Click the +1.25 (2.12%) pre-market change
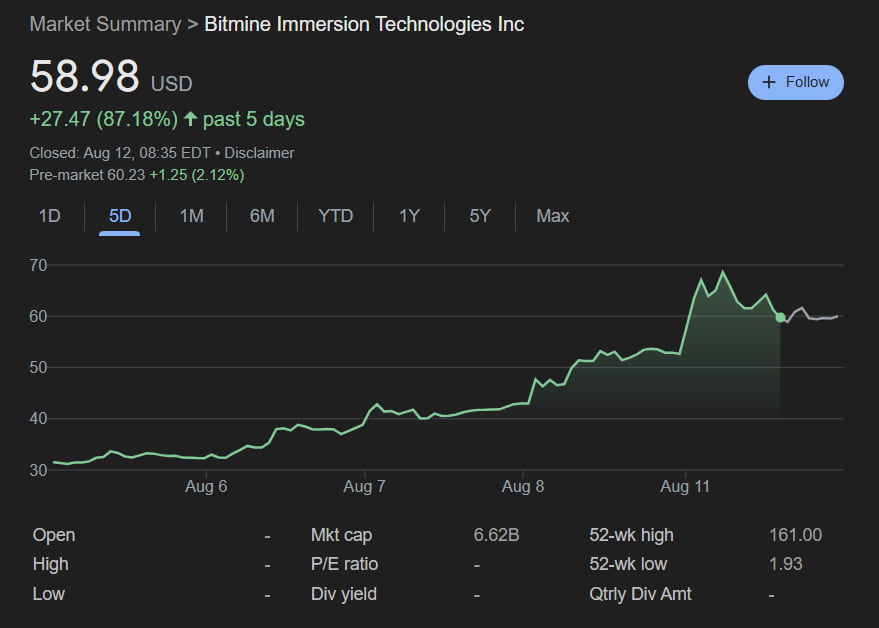This screenshot has height=628, width=879. [197, 175]
